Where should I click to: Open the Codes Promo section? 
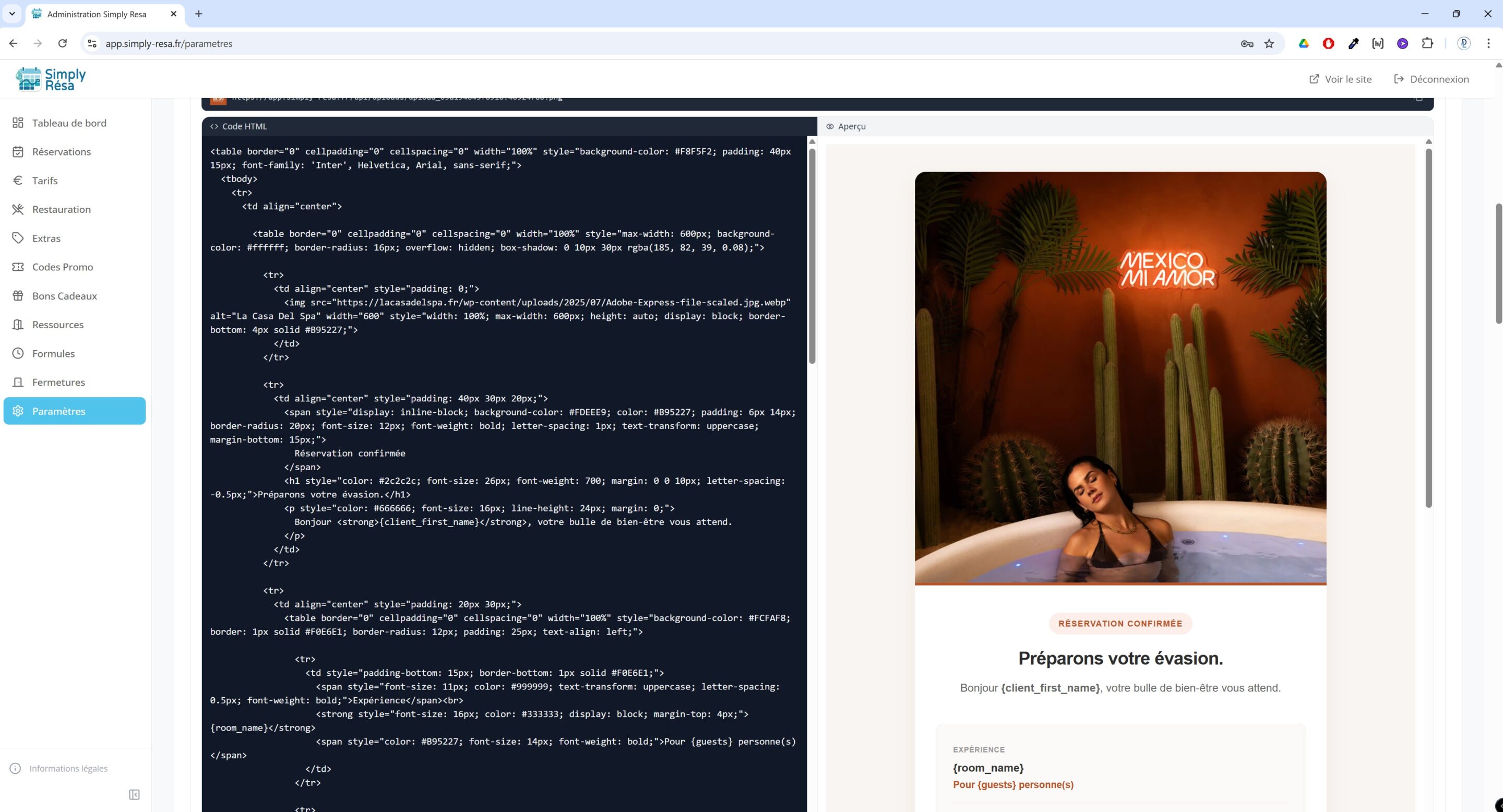(63, 267)
